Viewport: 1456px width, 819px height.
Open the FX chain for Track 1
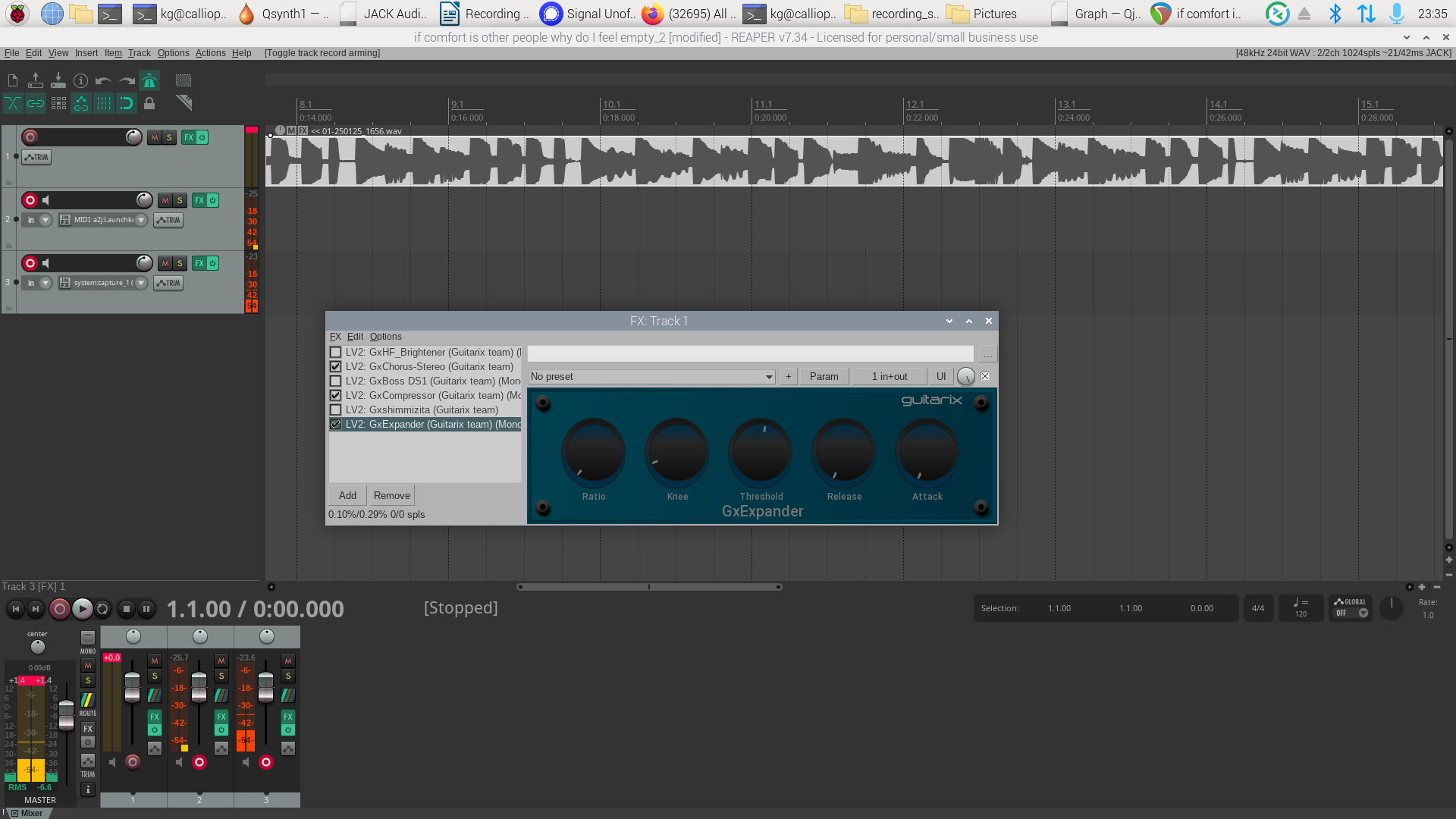(187, 137)
